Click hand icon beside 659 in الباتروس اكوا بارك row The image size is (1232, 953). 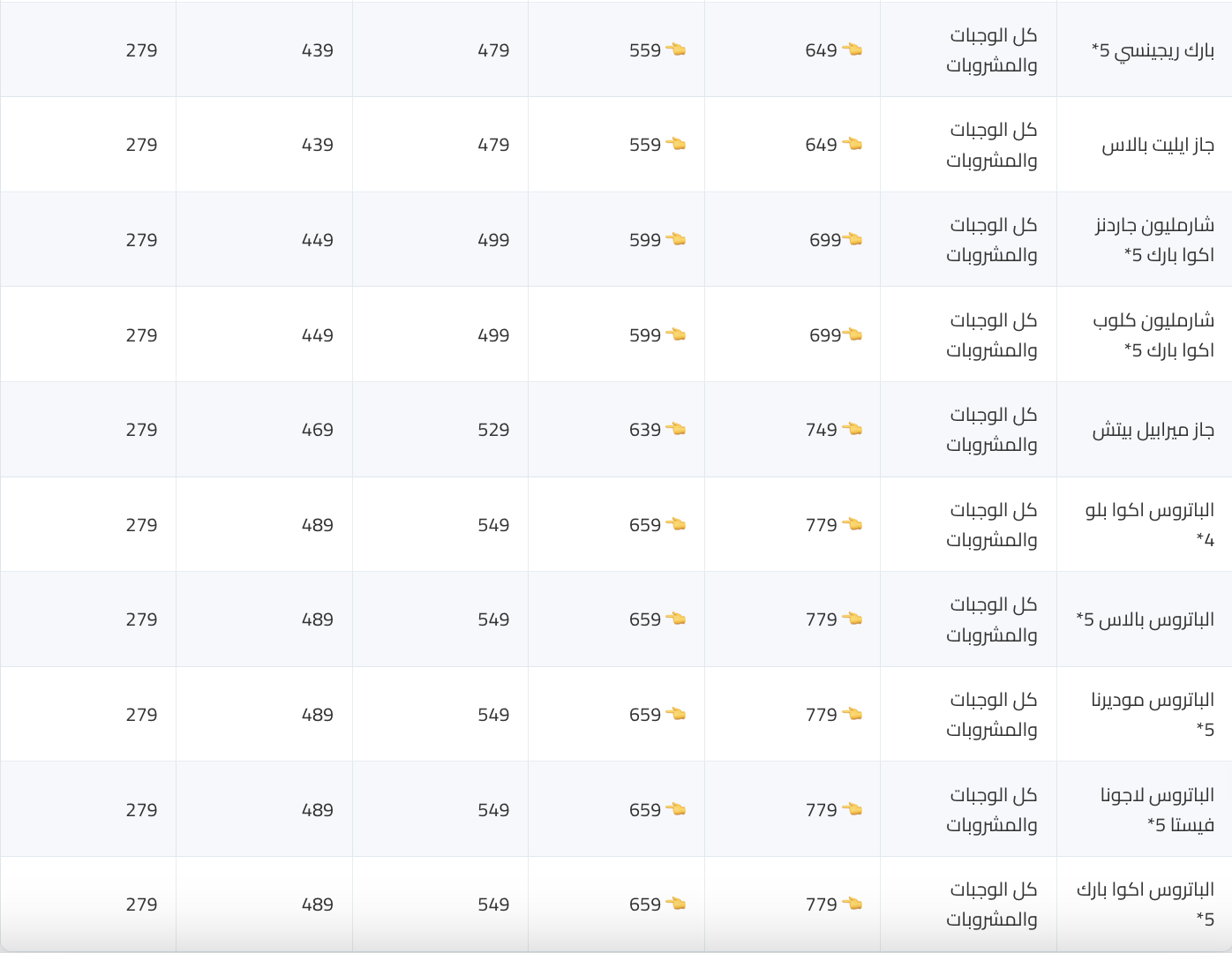(676, 904)
